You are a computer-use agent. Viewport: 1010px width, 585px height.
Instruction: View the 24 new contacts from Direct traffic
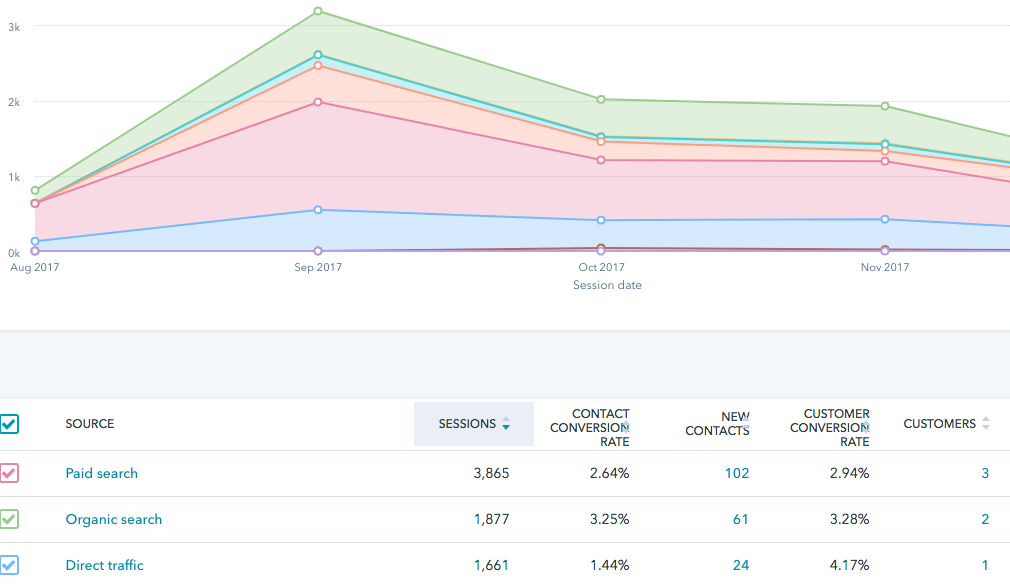click(741, 565)
